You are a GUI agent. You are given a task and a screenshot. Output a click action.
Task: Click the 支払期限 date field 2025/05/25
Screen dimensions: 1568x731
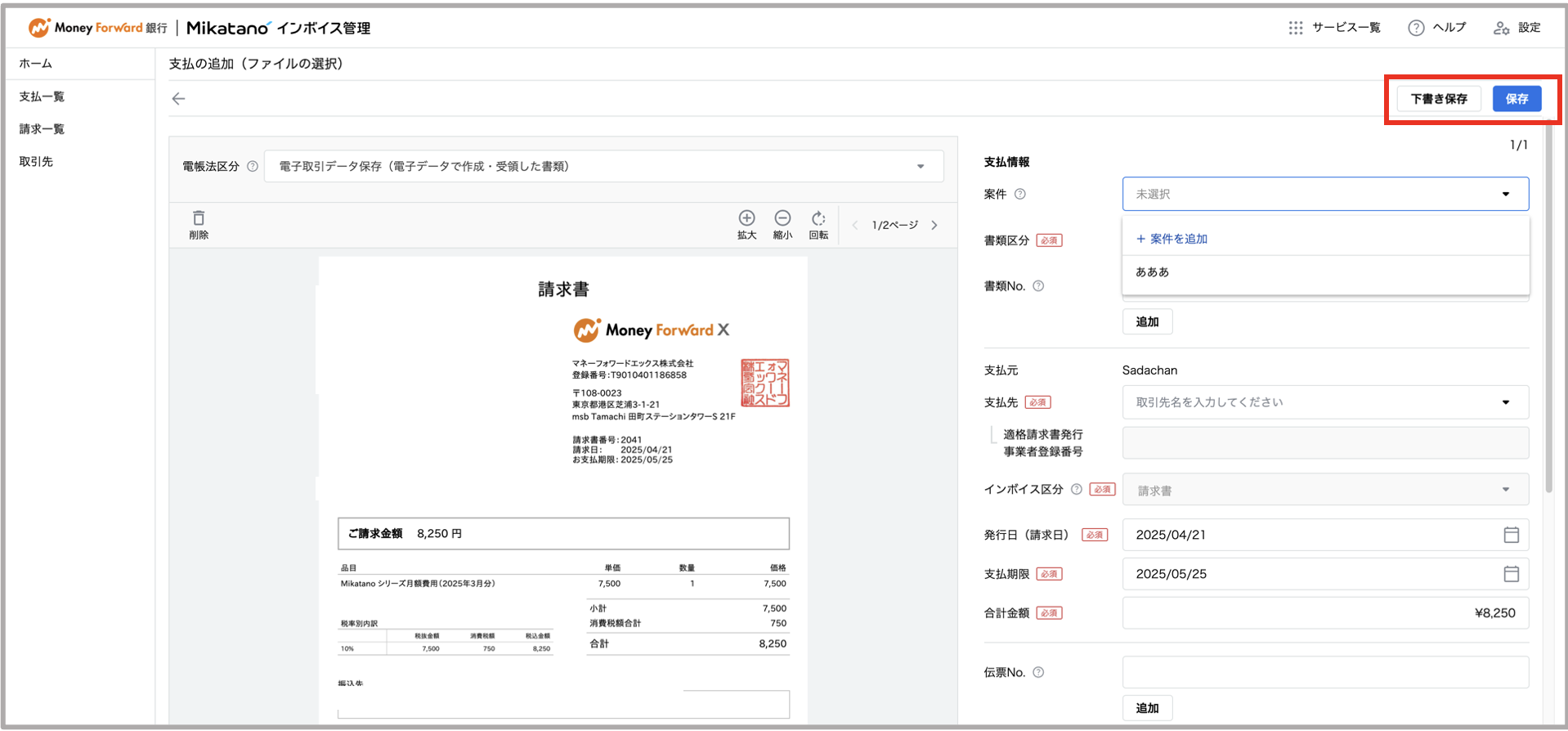point(1325,574)
